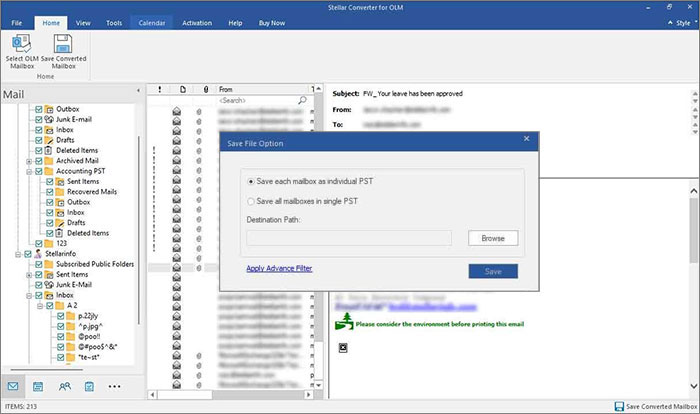Viewport: 700px width, 414px height.
Task: Collapse the Stellarinfo Inbox tree node
Action: coord(29,296)
